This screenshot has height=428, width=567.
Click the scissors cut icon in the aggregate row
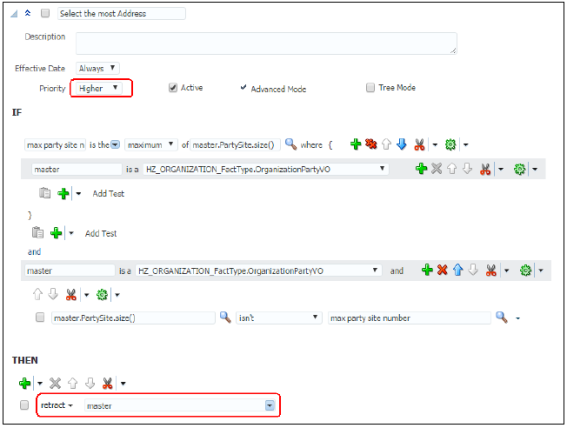pyautogui.click(x=419, y=145)
